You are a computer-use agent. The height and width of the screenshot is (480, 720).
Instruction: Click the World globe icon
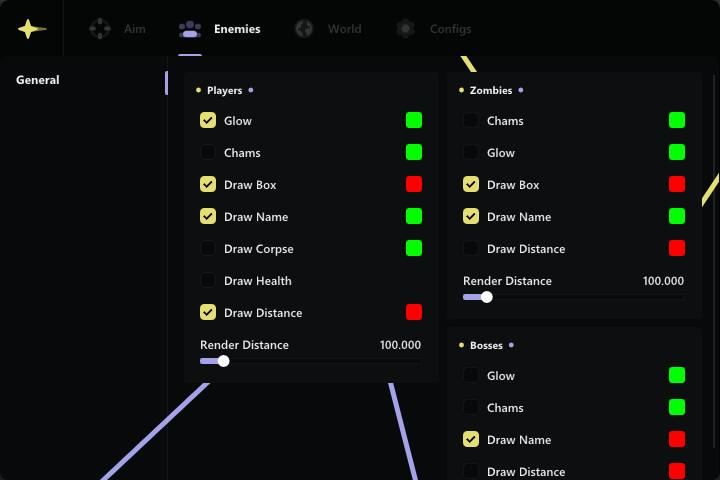pyautogui.click(x=304, y=29)
